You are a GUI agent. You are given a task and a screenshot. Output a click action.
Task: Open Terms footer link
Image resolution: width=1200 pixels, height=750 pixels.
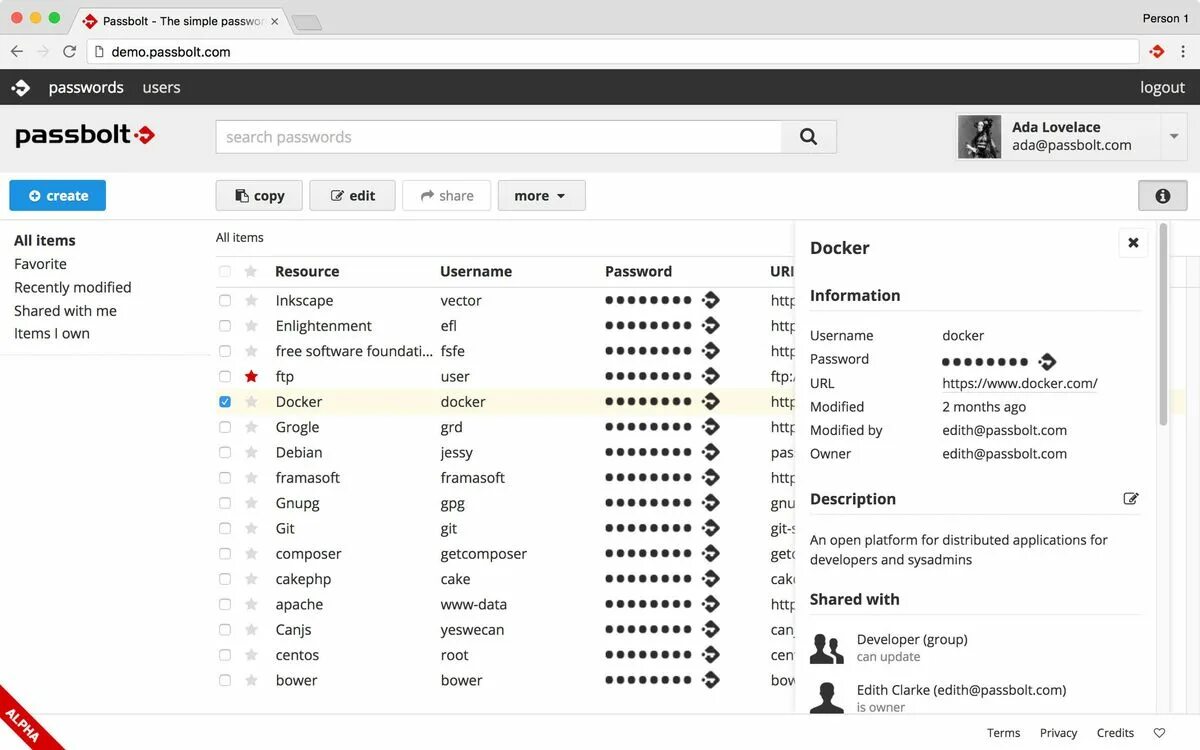click(x=1003, y=733)
